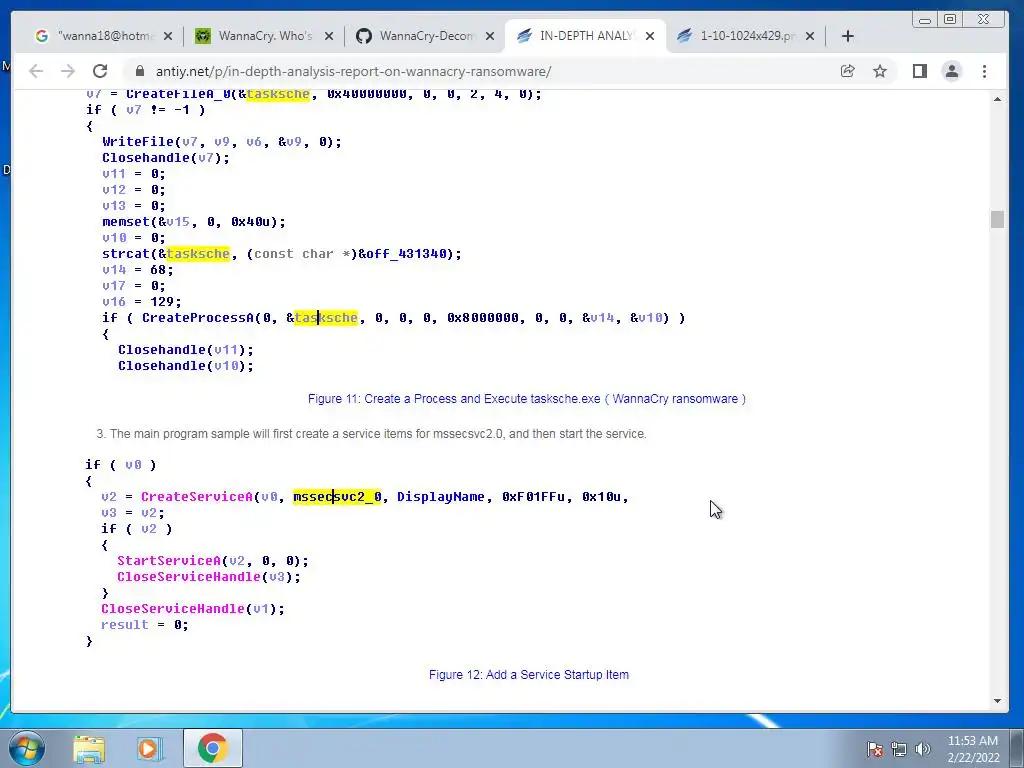Click the CreateServiceA function name
Viewport: 1024px width, 768px height.
[x=197, y=497]
